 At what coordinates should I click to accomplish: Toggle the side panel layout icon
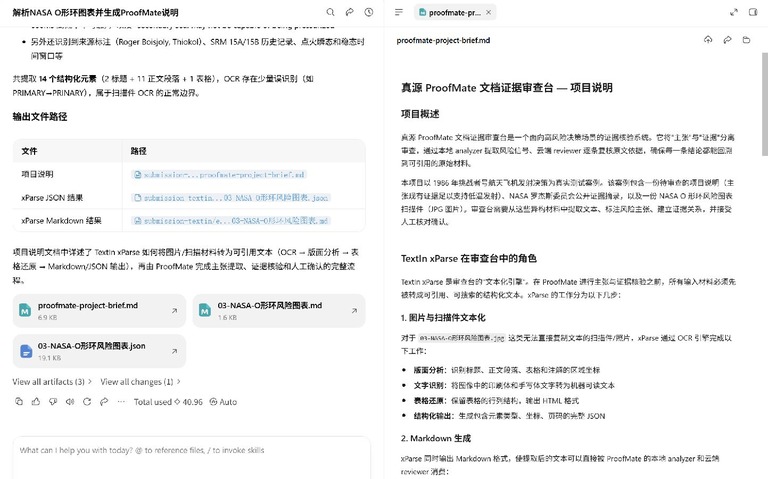[x=753, y=12]
